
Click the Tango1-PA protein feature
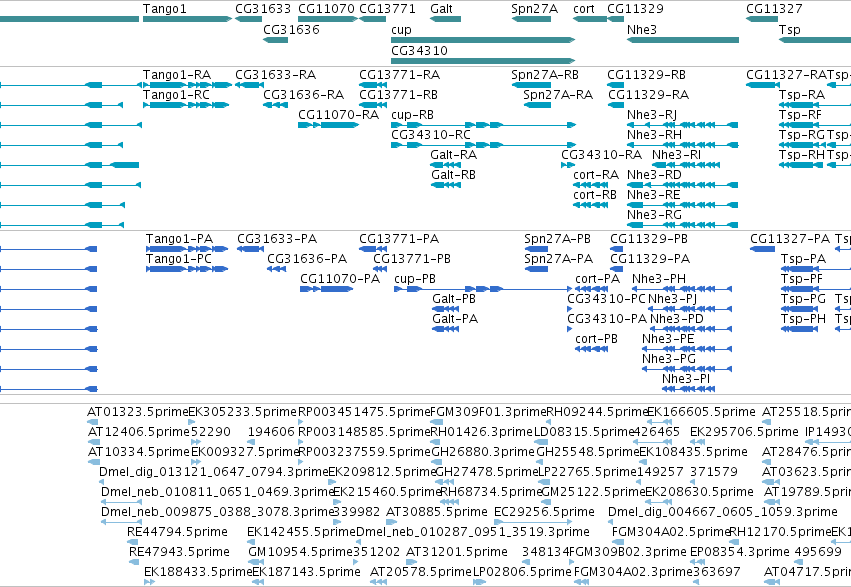click(187, 249)
